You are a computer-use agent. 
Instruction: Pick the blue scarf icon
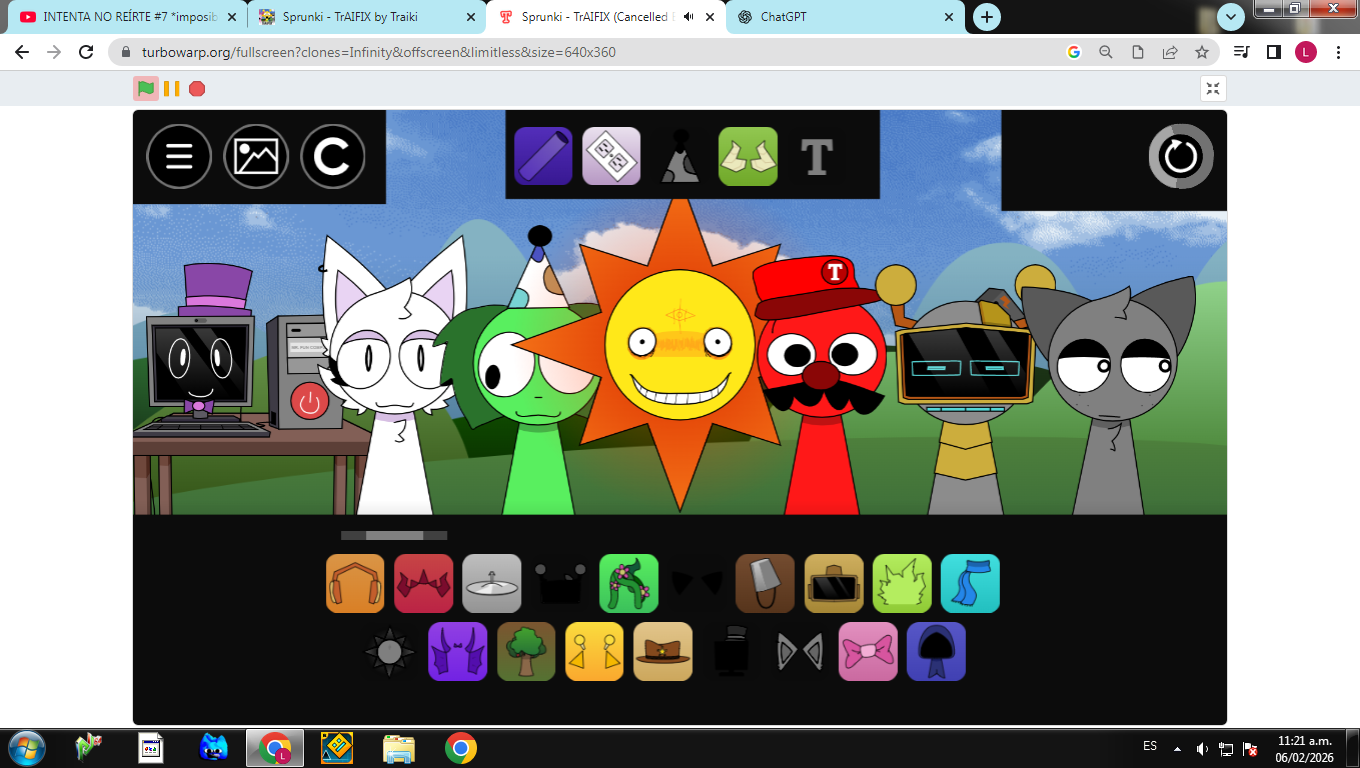pos(970,583)
